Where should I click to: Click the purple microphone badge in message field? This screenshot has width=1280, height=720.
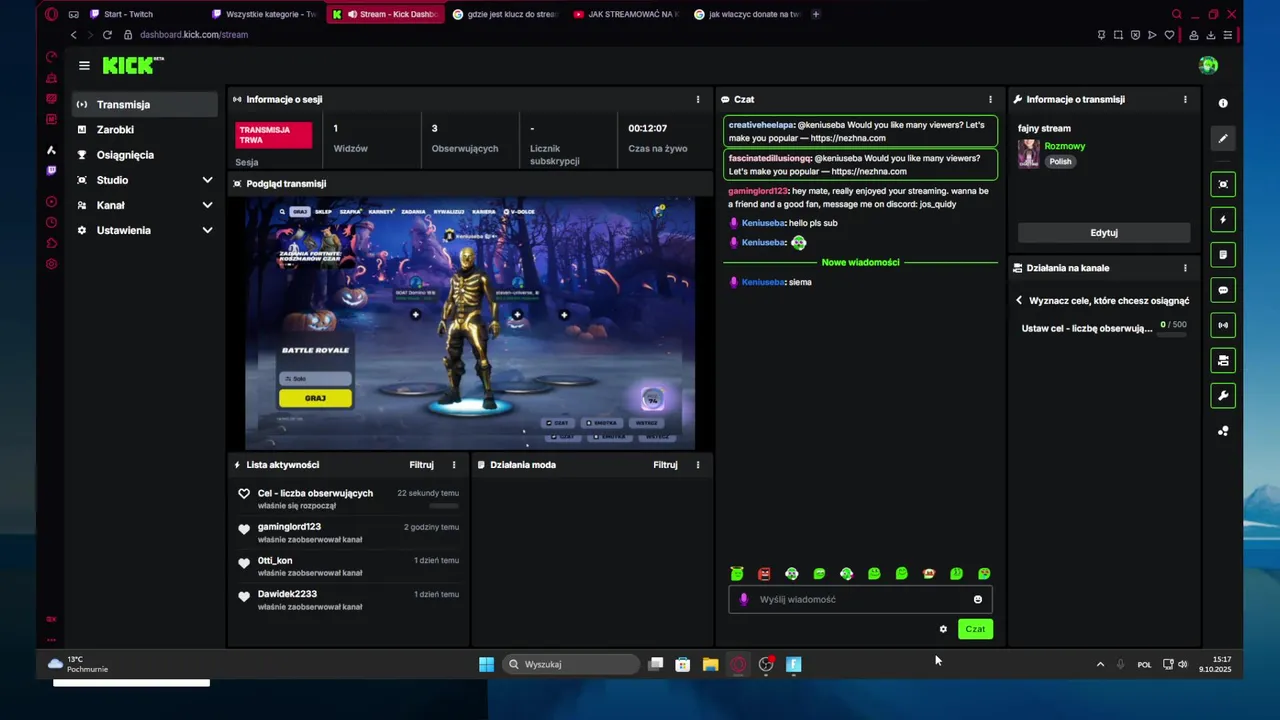pyautogui.click(x=743, y=599)
